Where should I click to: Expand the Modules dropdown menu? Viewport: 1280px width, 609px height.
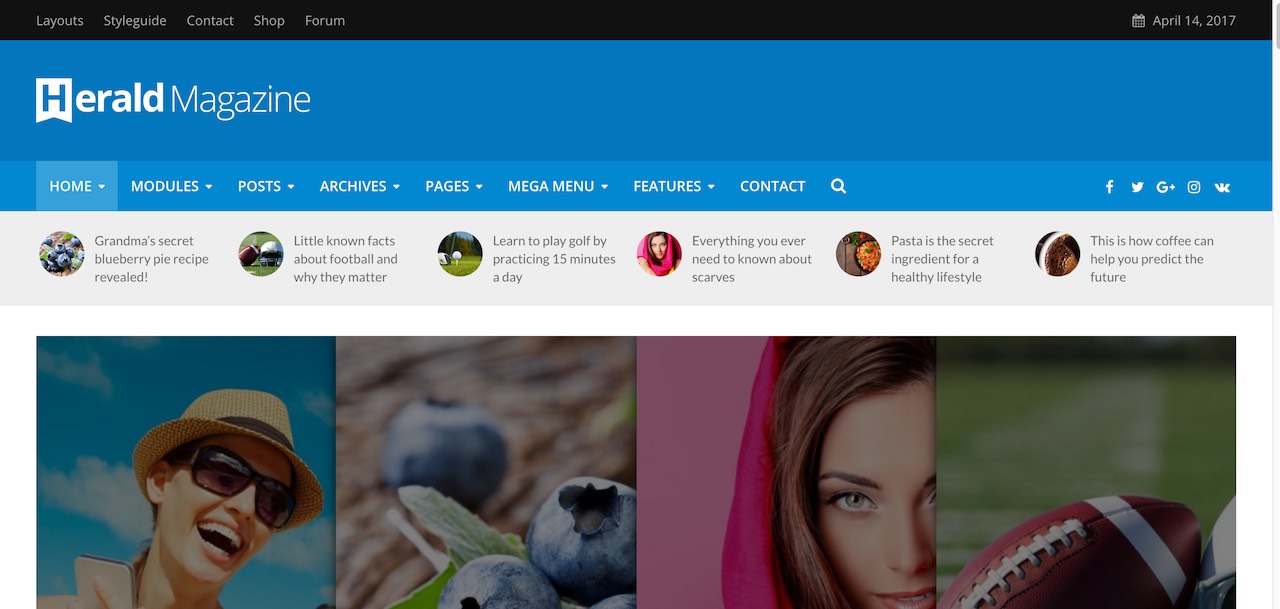[171, 186]
